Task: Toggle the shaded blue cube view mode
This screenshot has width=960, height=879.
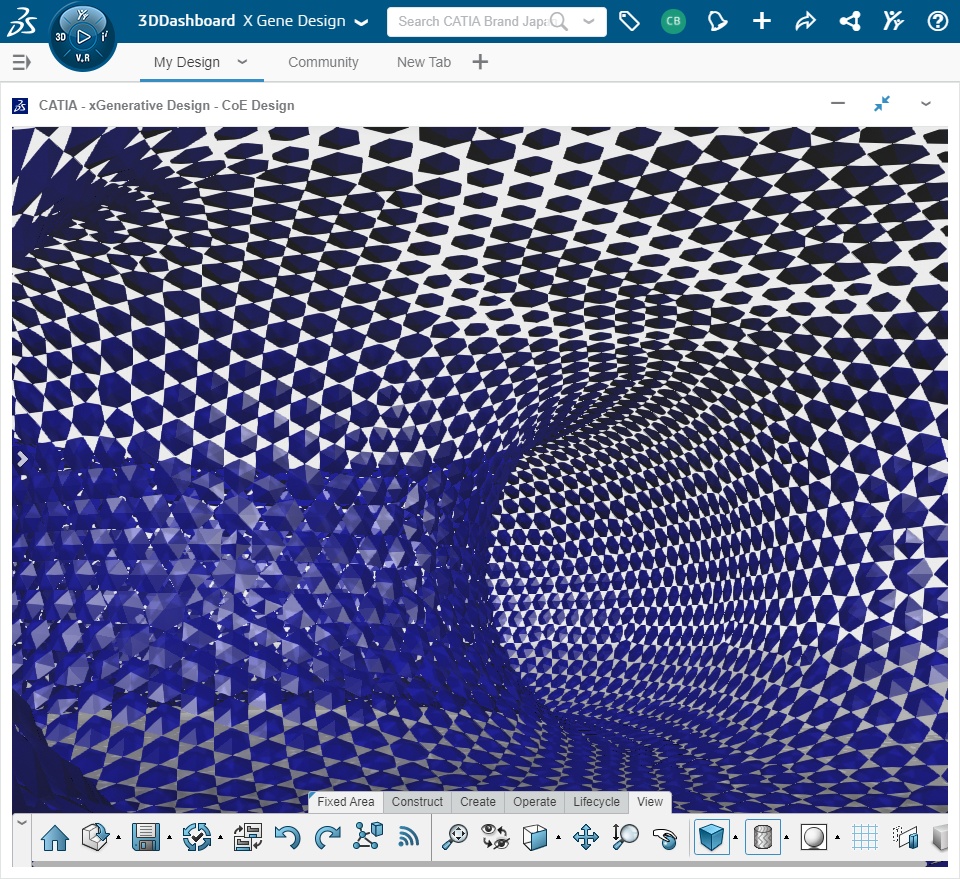Action: [711, 837]
